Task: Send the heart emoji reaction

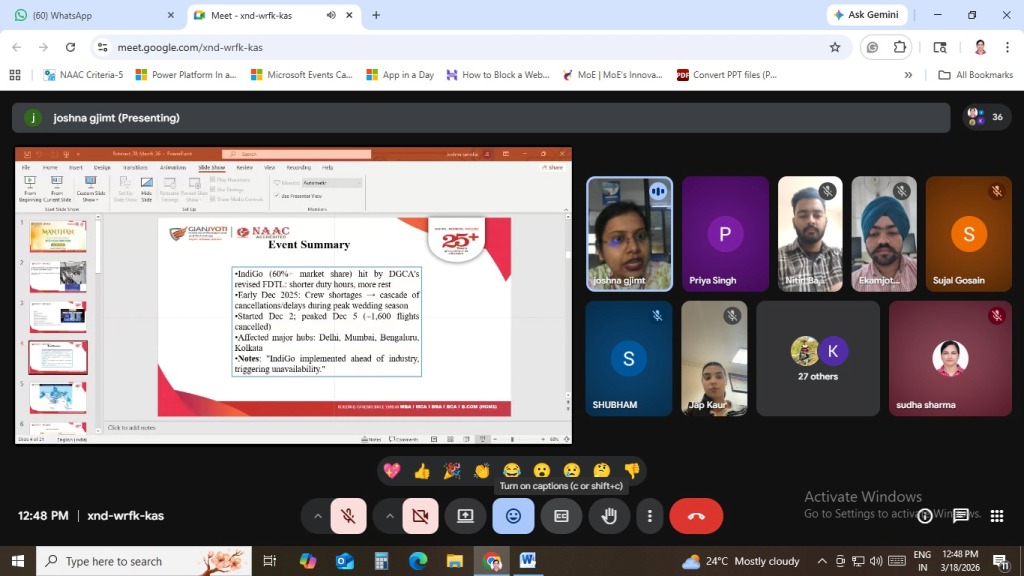Action: [392, 470]
